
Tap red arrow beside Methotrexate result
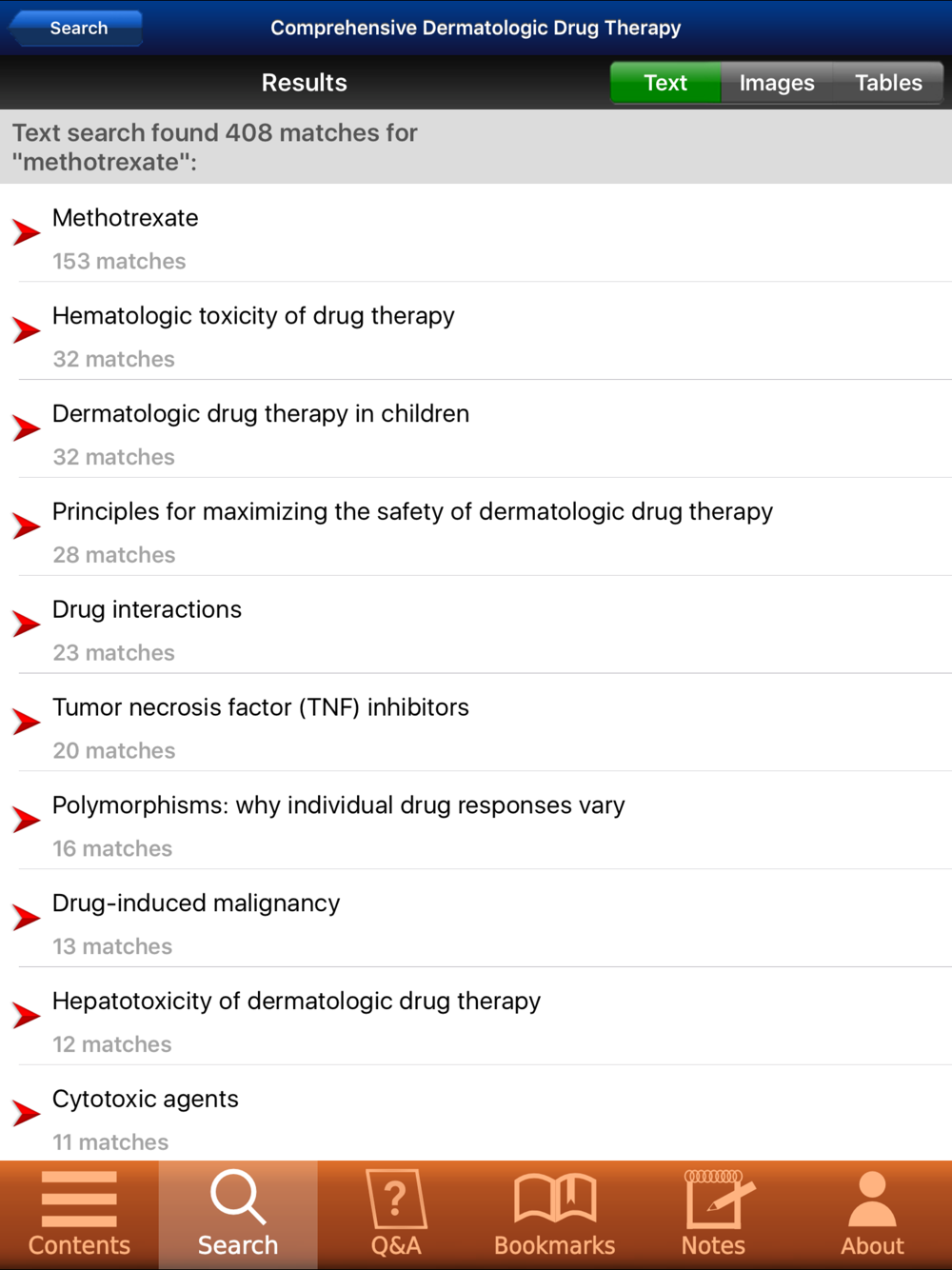click(x=27, y=232)
